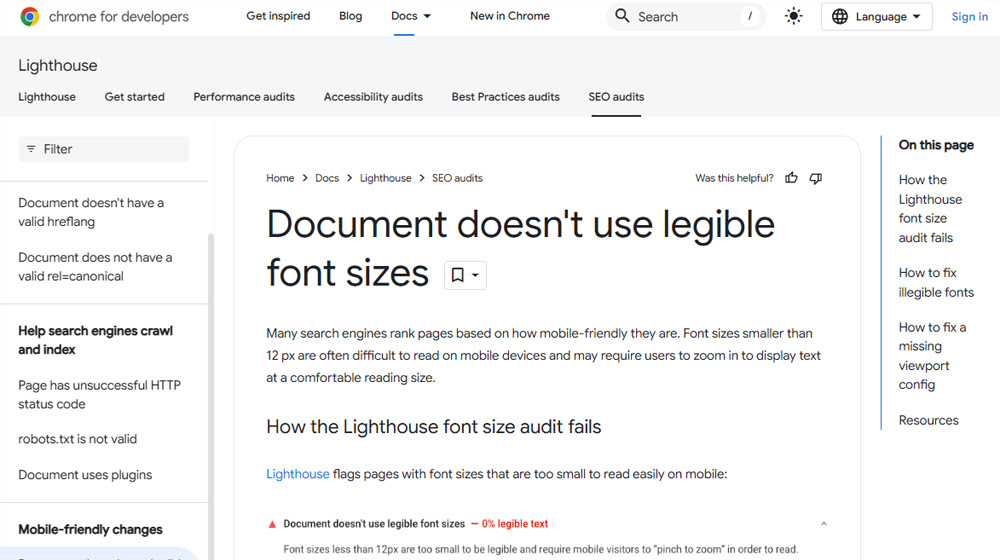
Task: Click the 'chrome for developers' site title
Action: pos(119,17)
